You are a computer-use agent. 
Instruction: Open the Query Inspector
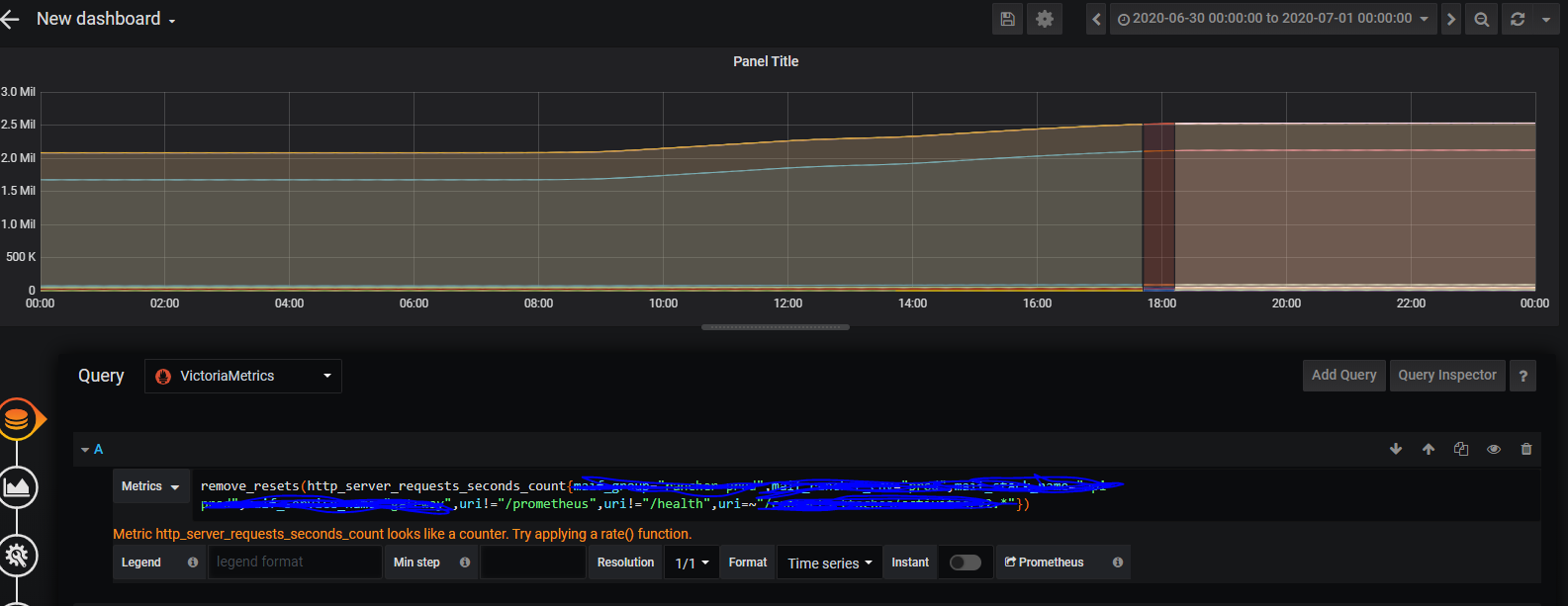pos(1447,375)
